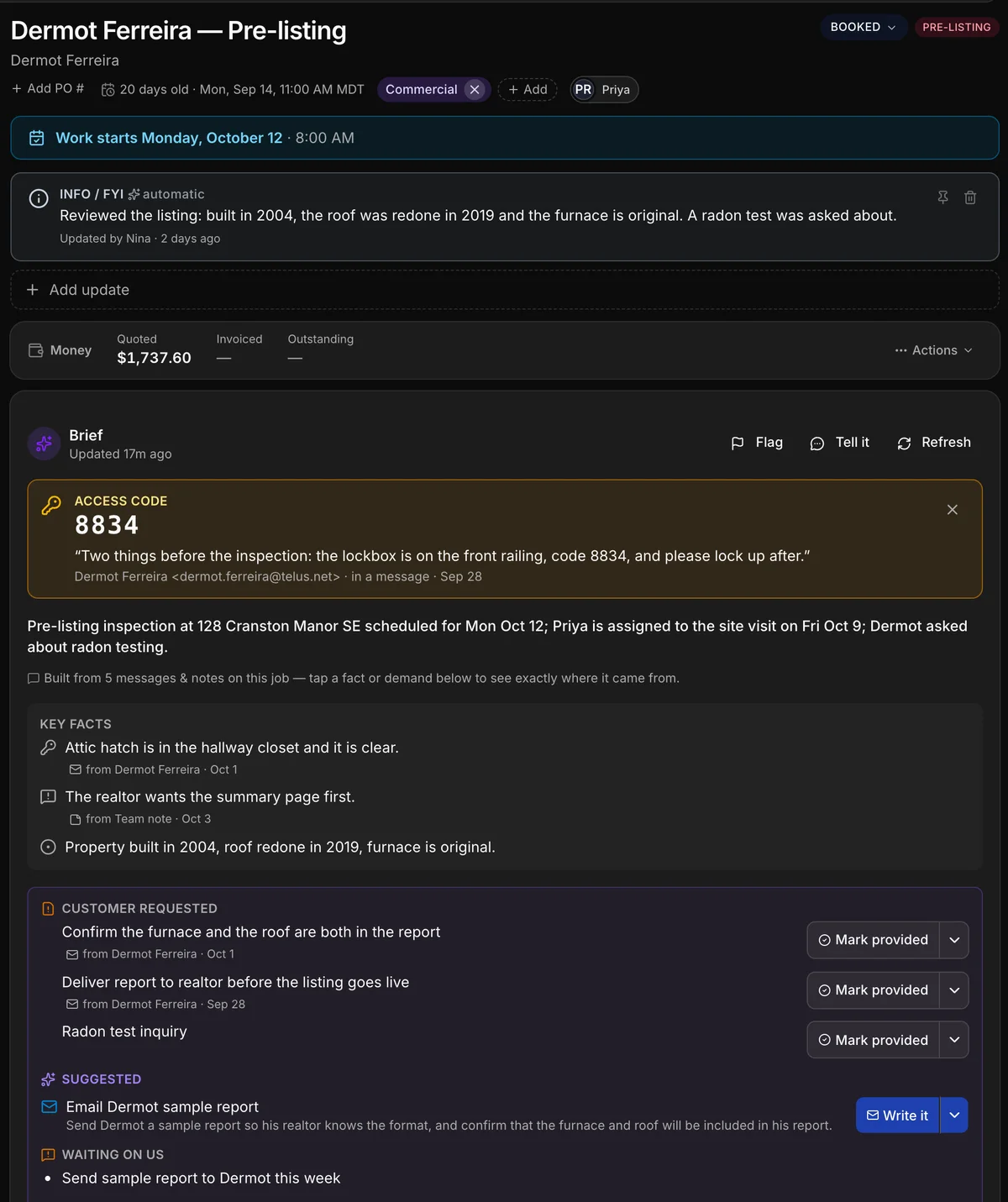This screenshot has width=1008, height=1202.
Task: Flag the brief
Action: pyautogui.click(x=757, y=443)
